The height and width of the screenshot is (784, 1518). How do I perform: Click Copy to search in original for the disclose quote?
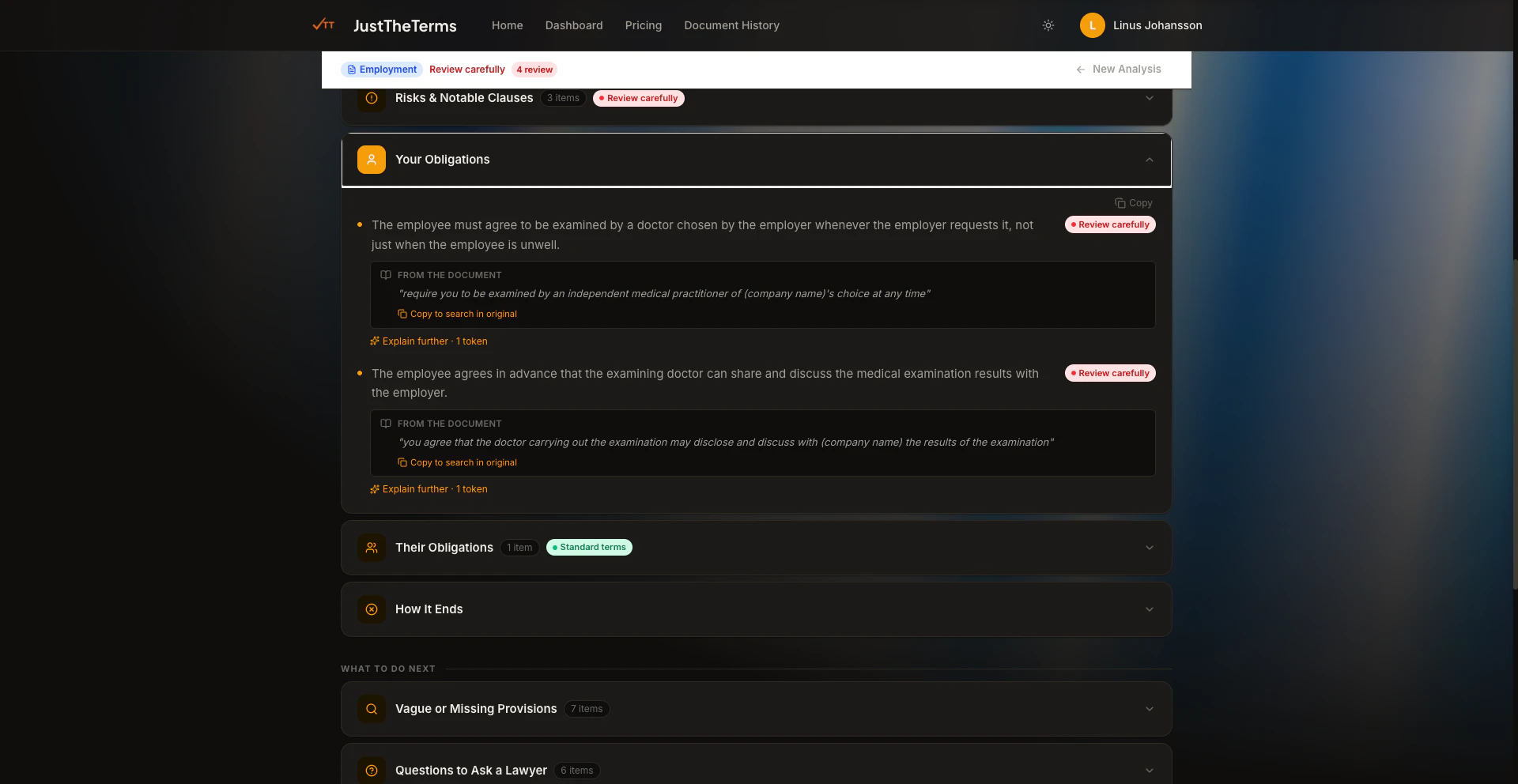tap(458, 462)
